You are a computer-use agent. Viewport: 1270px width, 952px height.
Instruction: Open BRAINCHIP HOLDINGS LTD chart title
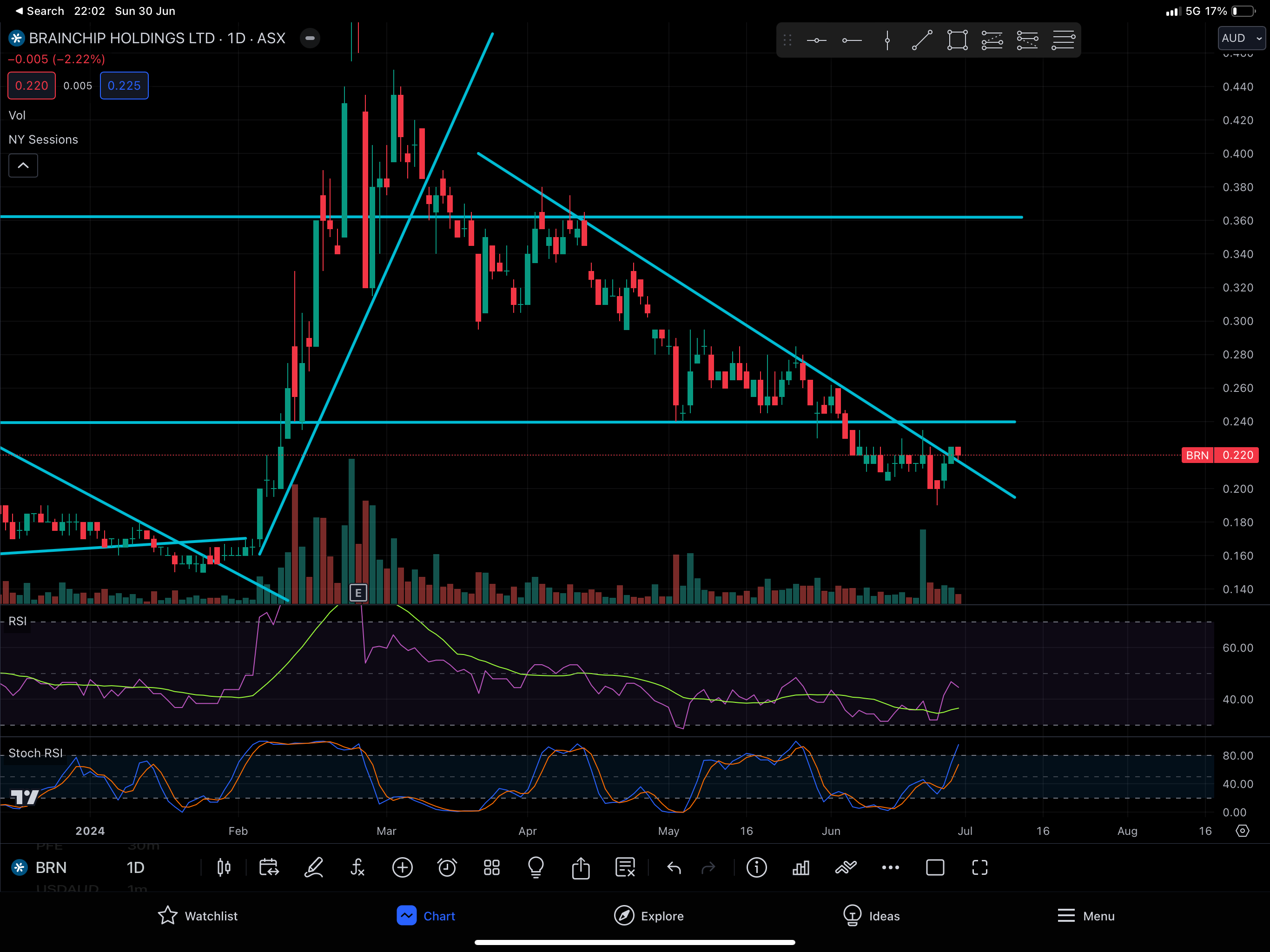(157, 39)
